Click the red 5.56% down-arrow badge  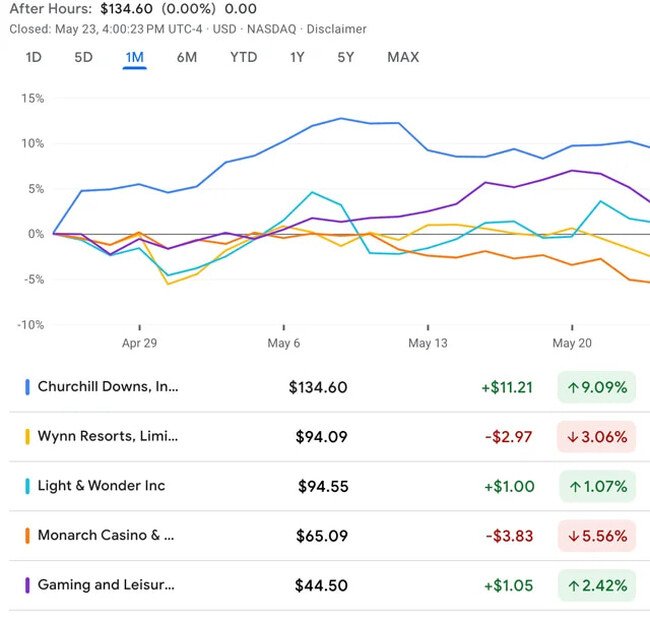596,536
